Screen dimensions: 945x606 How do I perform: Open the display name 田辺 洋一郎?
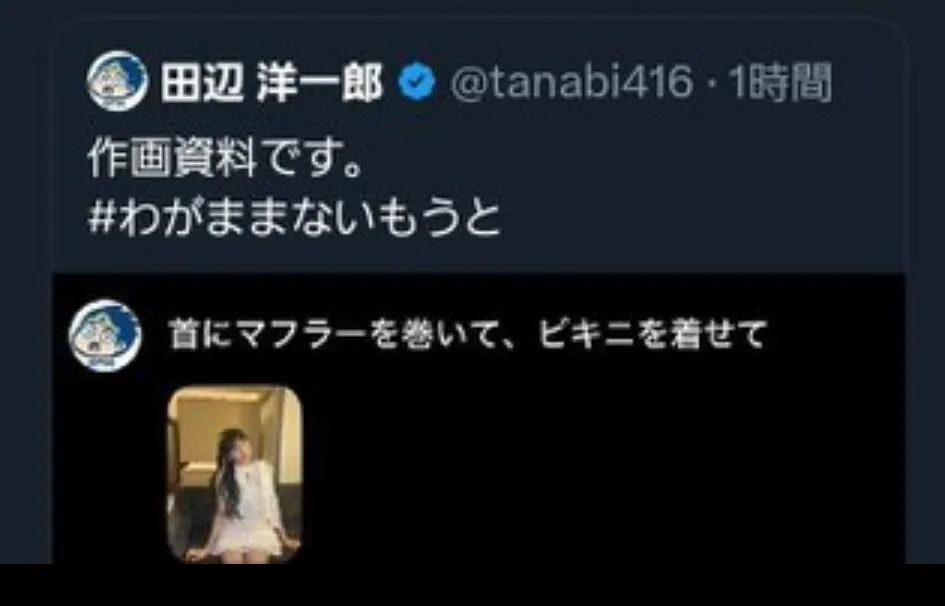[x=271, y=83]
